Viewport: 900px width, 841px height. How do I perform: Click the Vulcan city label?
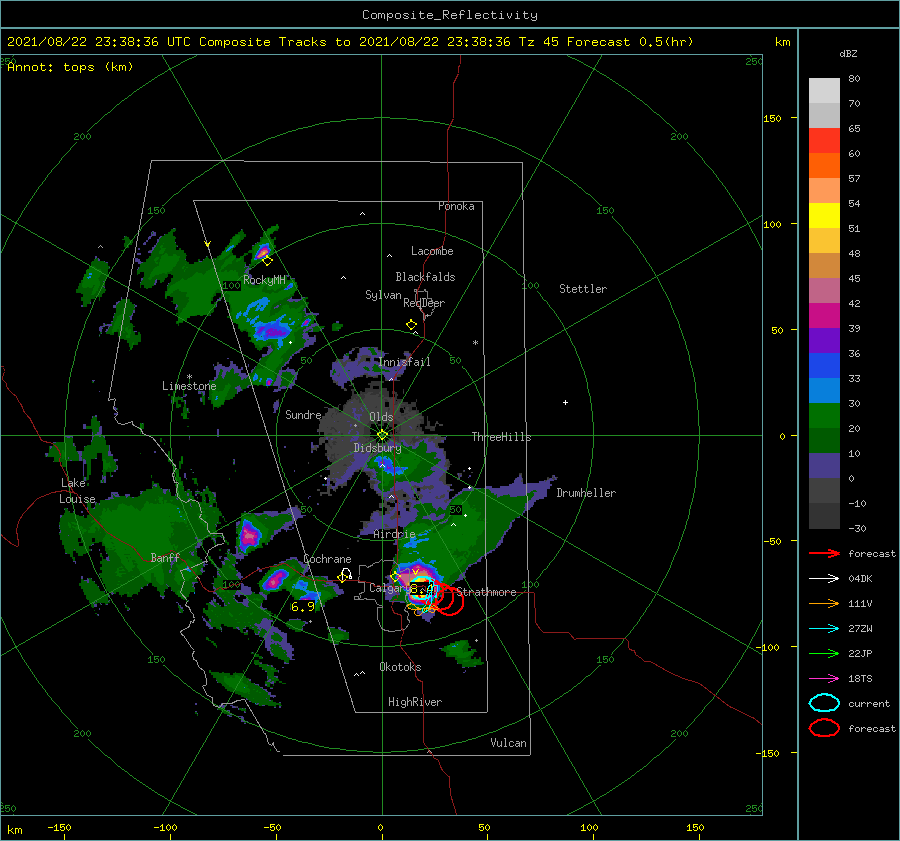(x=509, y=743)
